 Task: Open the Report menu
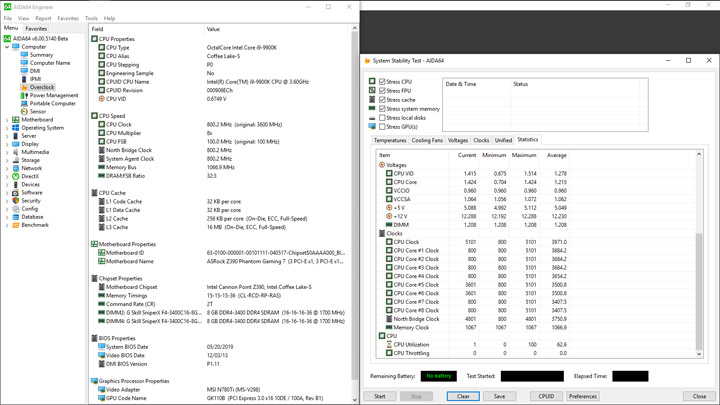click(x=43, y=18)
